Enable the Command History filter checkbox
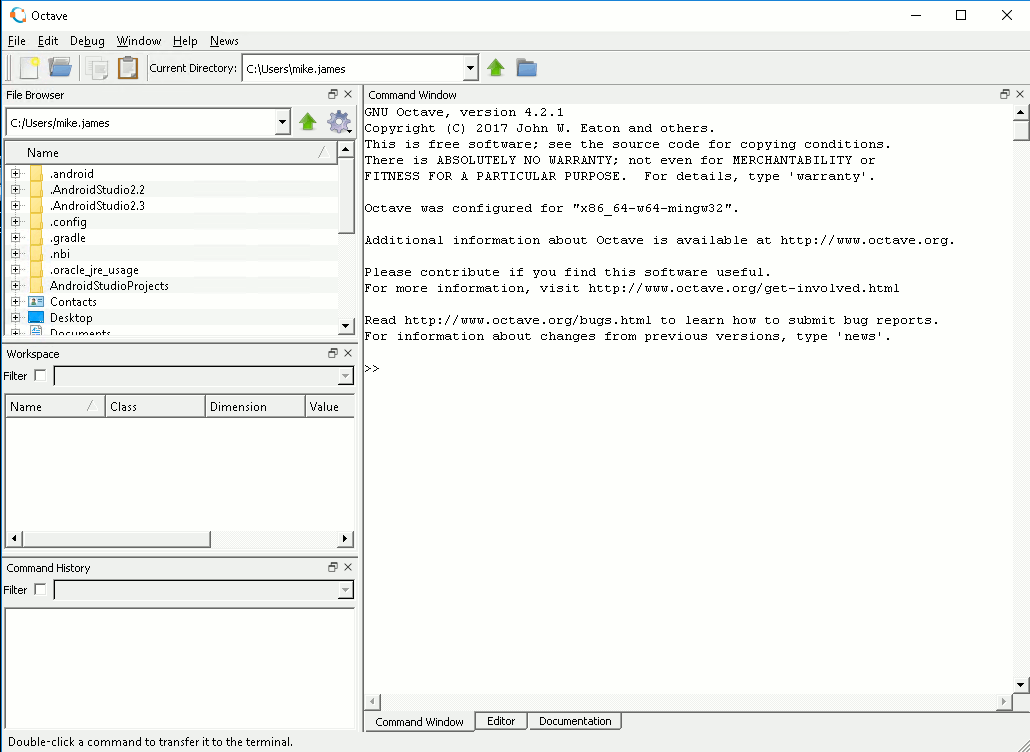This screenshot has height=752, width=1030. pyautogui.click(x=40, y=590)
